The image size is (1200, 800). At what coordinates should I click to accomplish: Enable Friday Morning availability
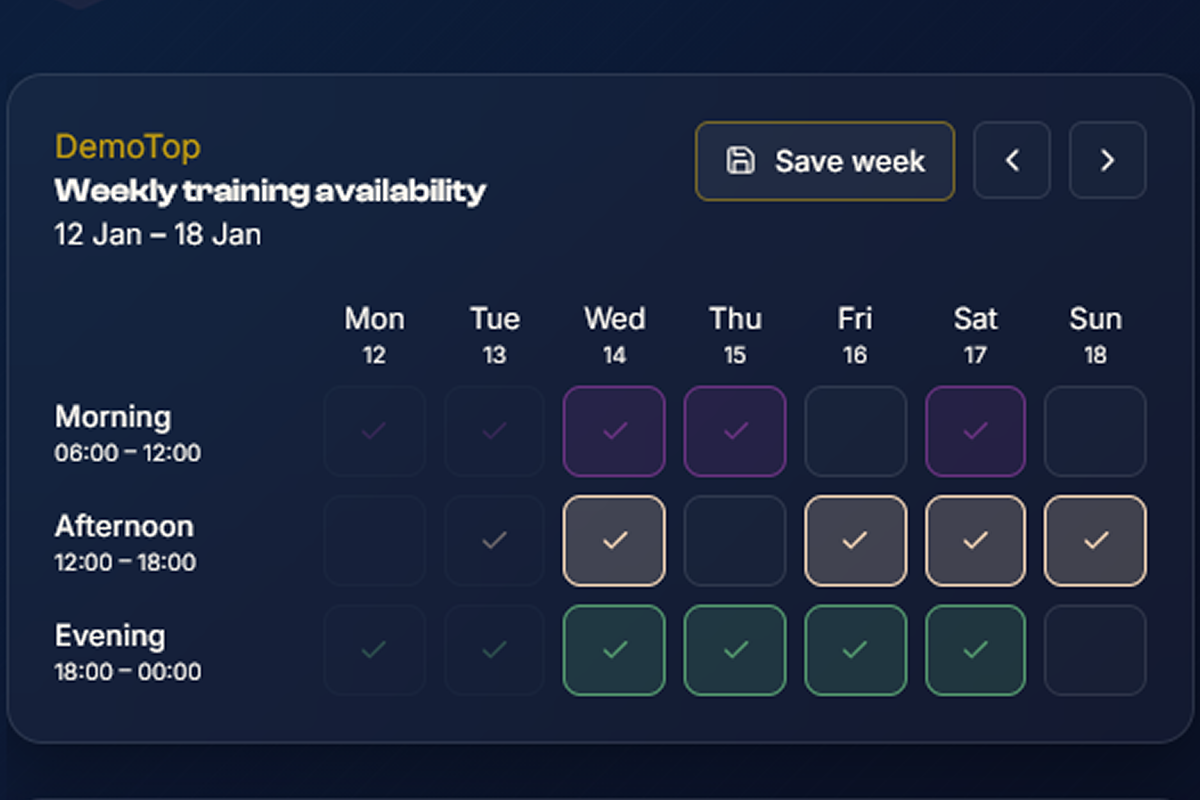click(855, 431)
